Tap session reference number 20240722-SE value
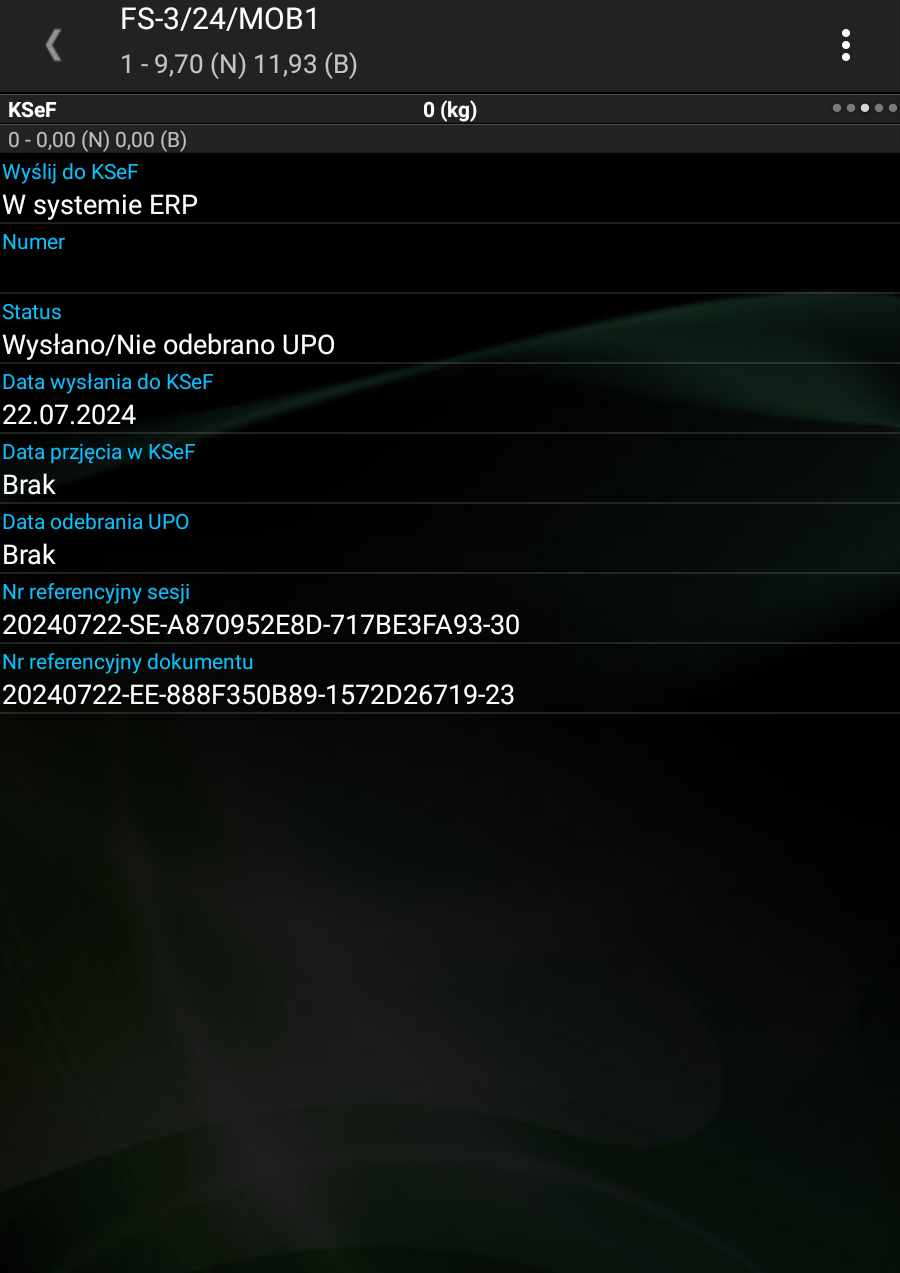The image size is (900, 1273). coord(261,625)
